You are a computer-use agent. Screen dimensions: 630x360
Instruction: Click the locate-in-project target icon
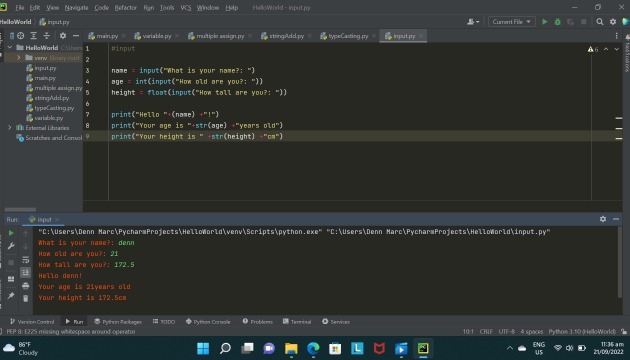point(20,36)
